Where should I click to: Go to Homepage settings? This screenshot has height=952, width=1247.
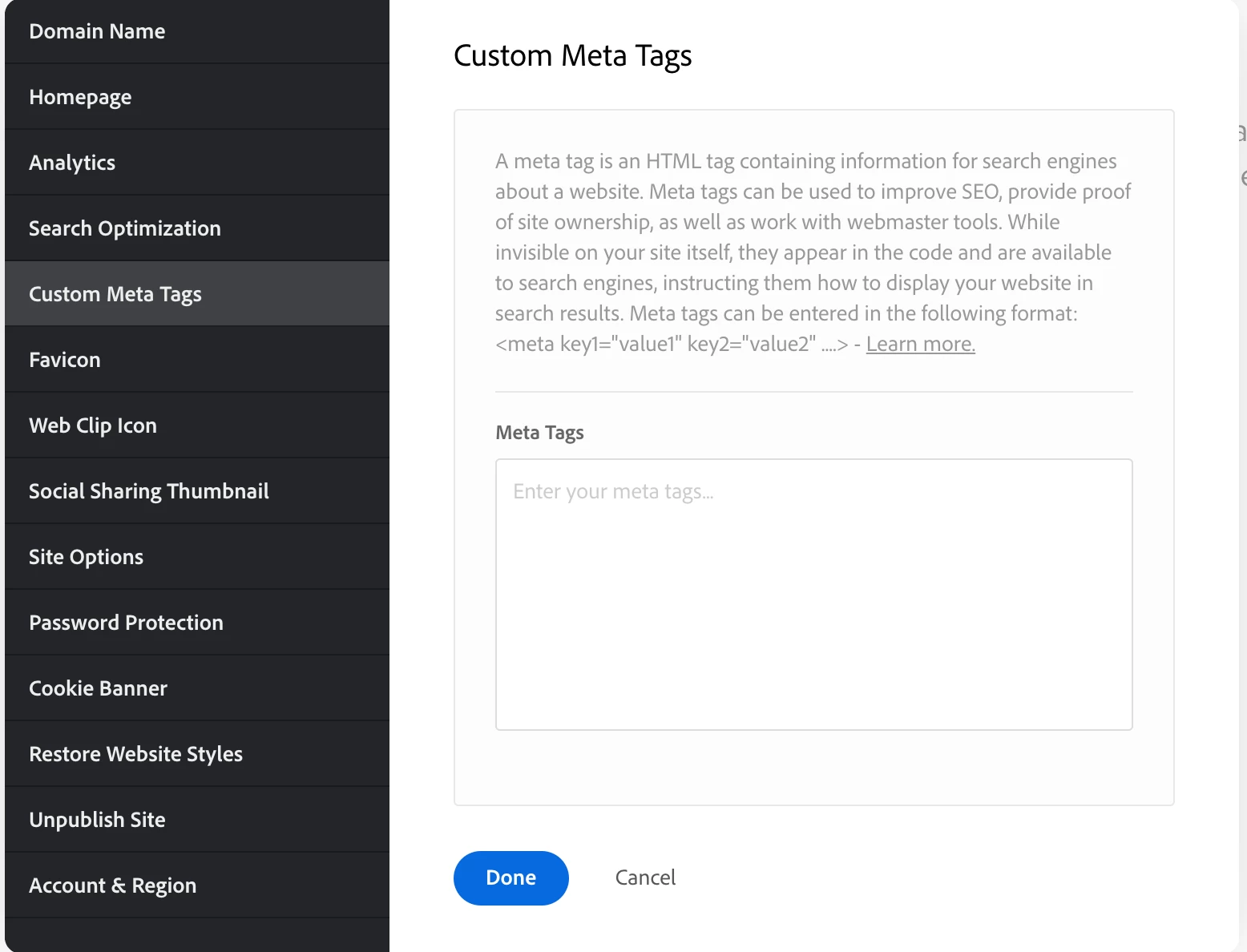pyautogui.click(x=80, y=97)
